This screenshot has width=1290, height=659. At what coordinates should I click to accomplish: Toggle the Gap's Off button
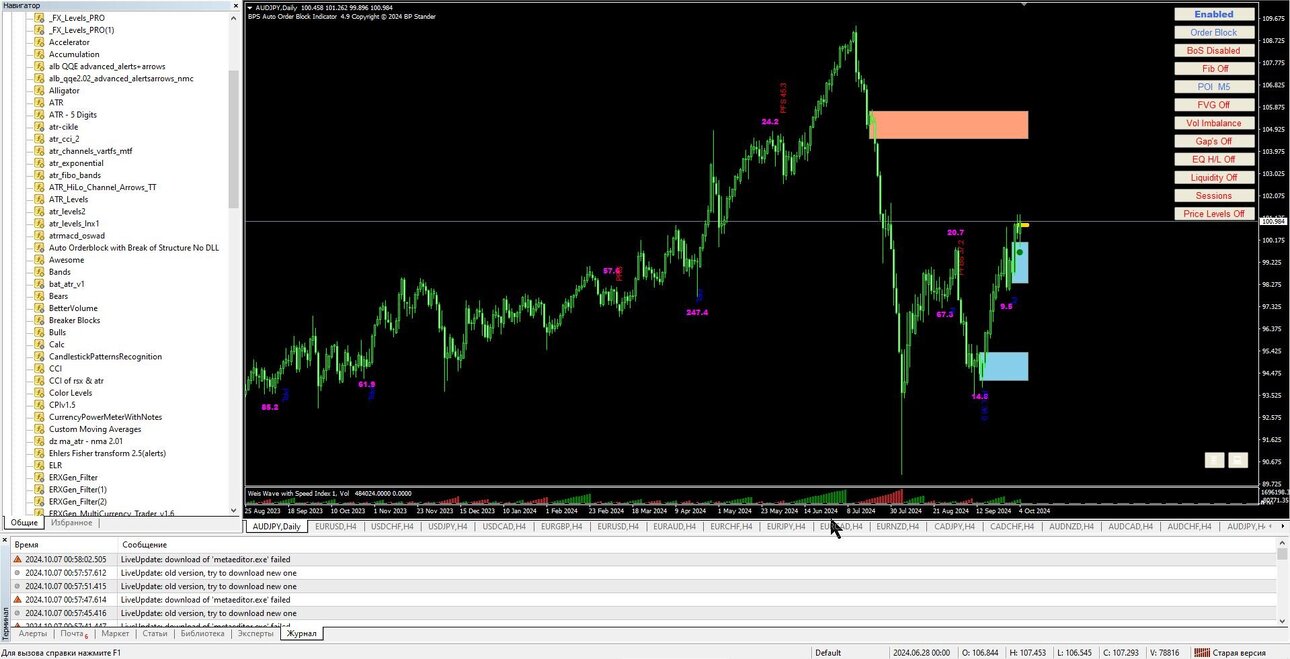(x=1214, y=142)
